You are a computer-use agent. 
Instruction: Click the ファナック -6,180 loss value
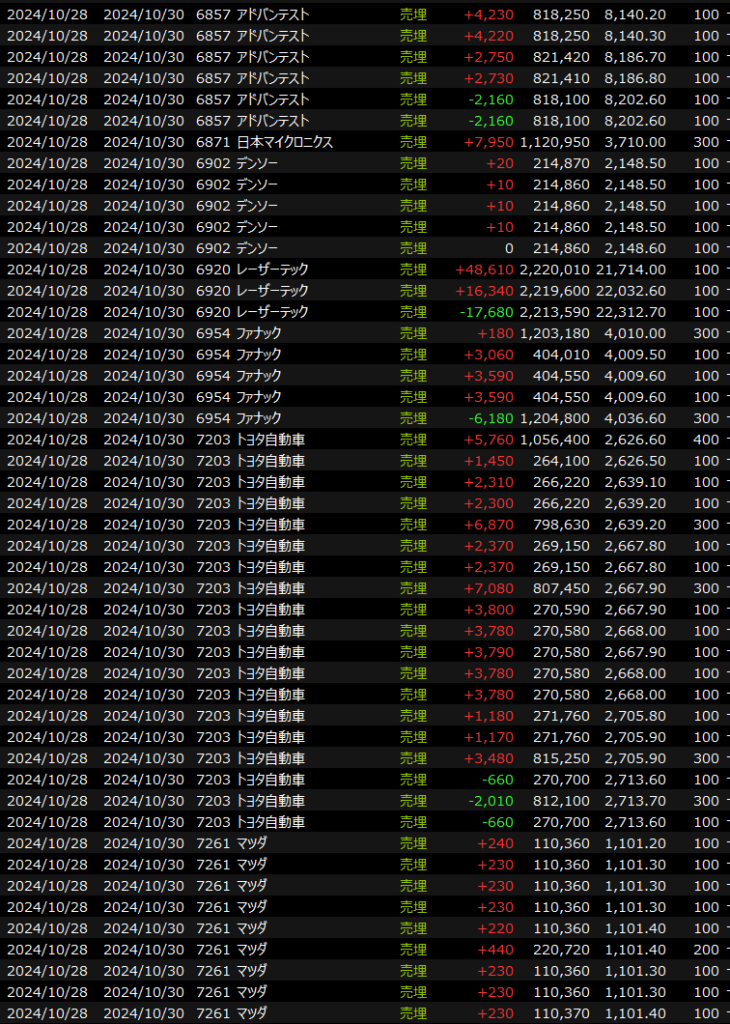pyautogui.click(x=491, y=418)
